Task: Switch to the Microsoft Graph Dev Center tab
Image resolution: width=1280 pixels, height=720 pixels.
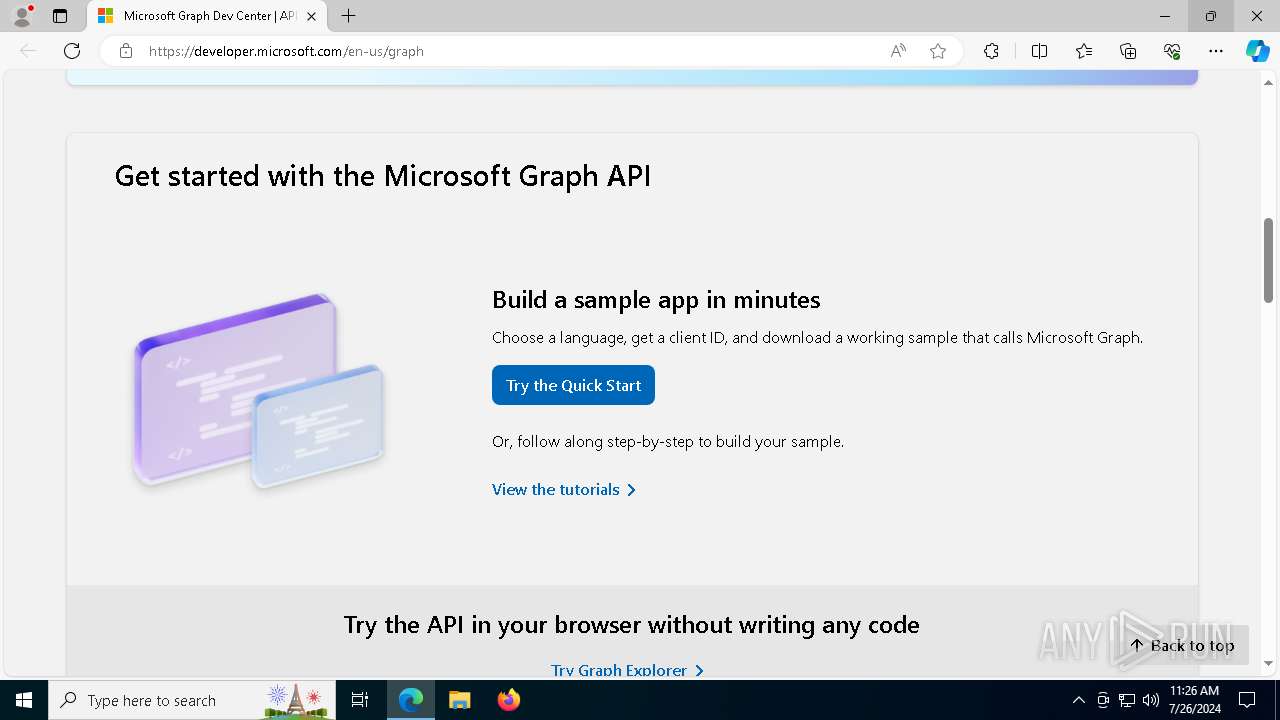Action: (208, 16)
